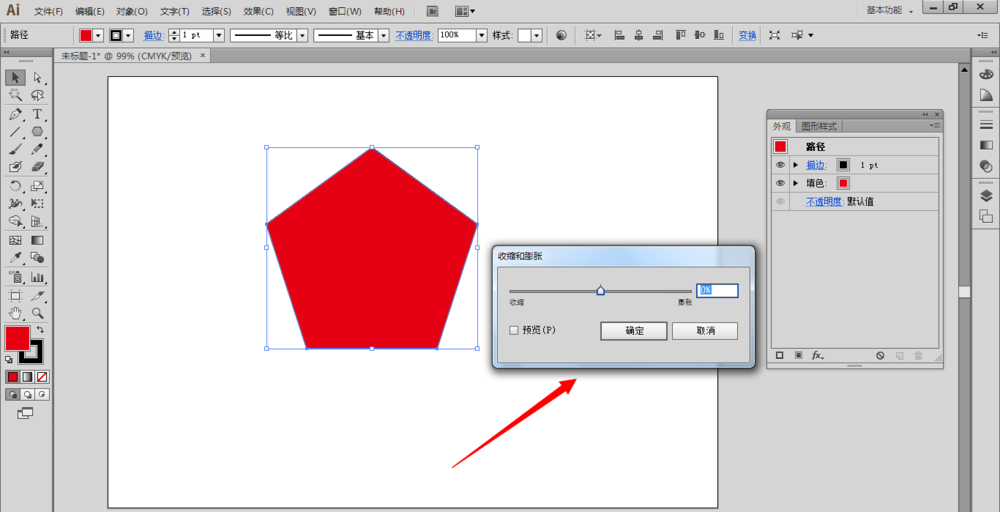Select the Eyedropper tool

(x=16, y=258)
